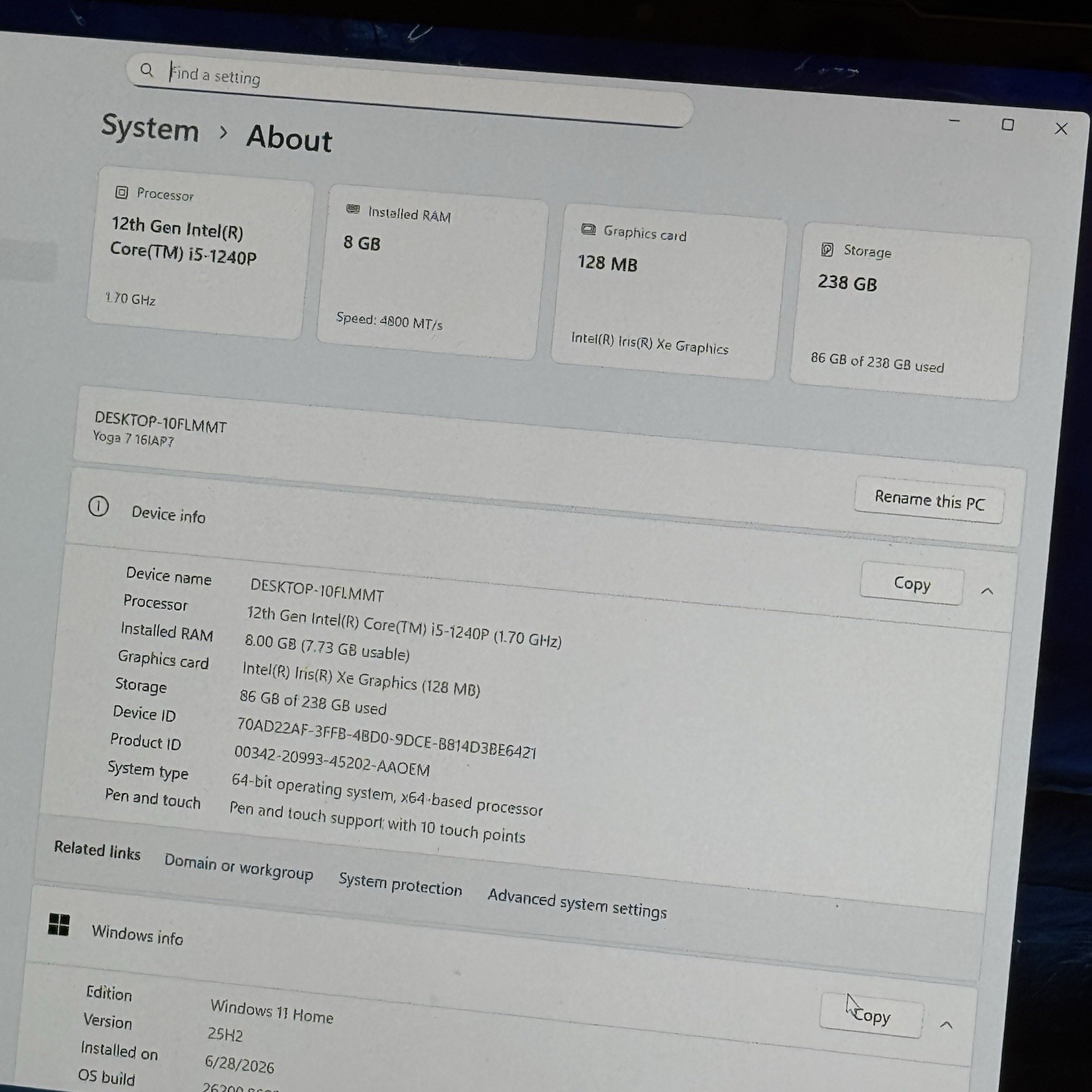Open the Domain or workgroup link
Image resolution: width=1092 pixels, height=1092 pixels.
point(238,867)
